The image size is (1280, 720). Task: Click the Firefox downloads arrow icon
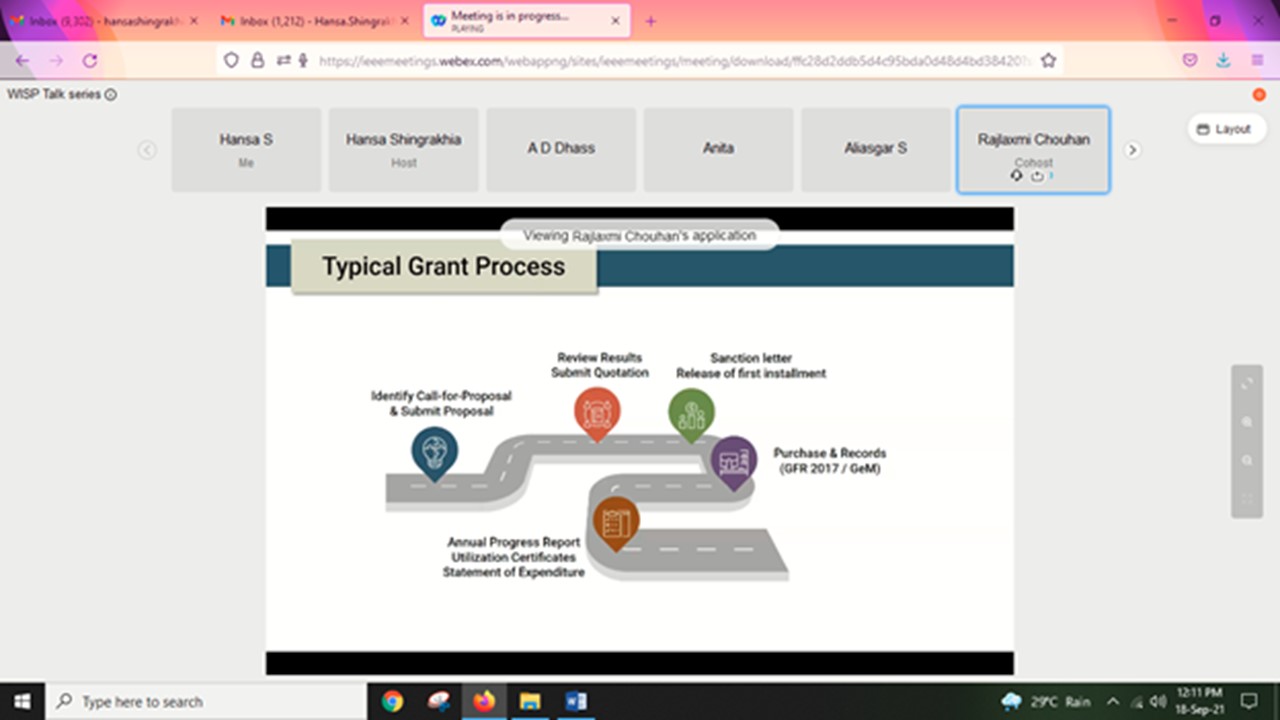click(1223, 60)
